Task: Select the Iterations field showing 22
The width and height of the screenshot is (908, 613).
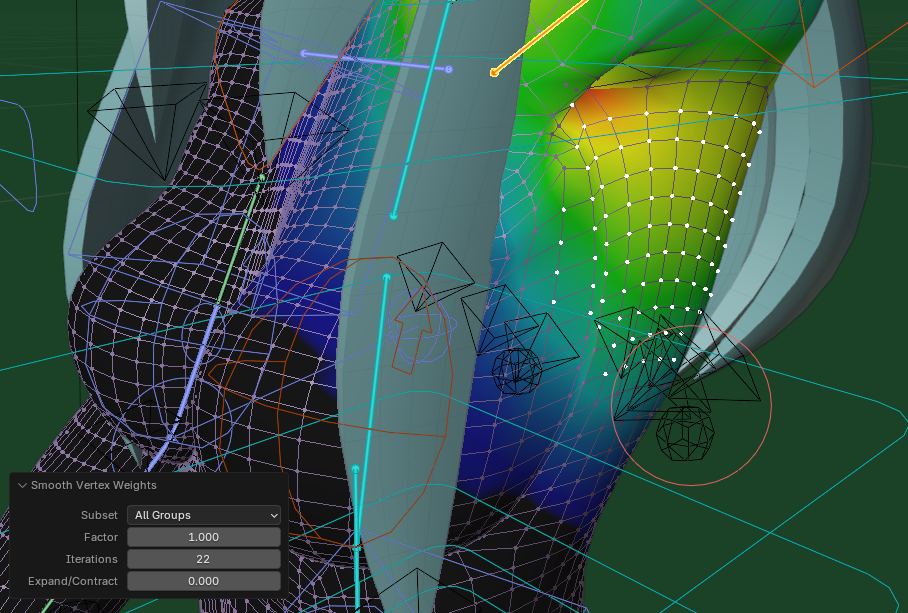Action: tap(204, 559)
